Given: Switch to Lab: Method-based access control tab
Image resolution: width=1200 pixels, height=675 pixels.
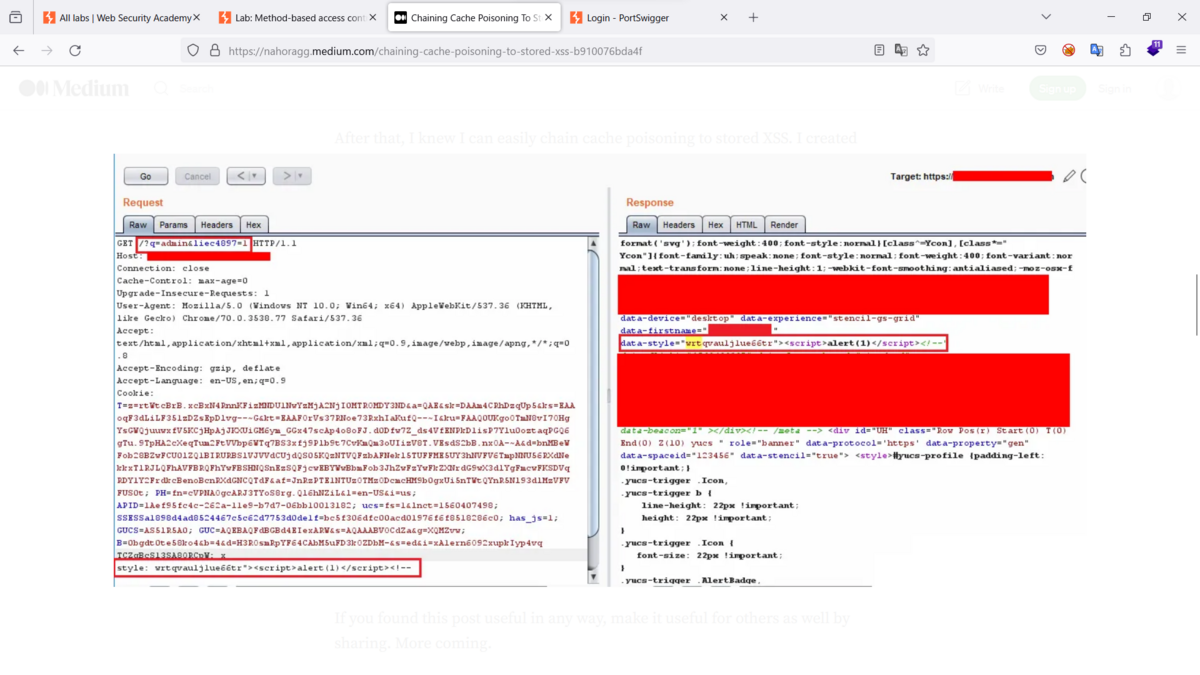Looking at the screenshot, I should click(298, 17).
